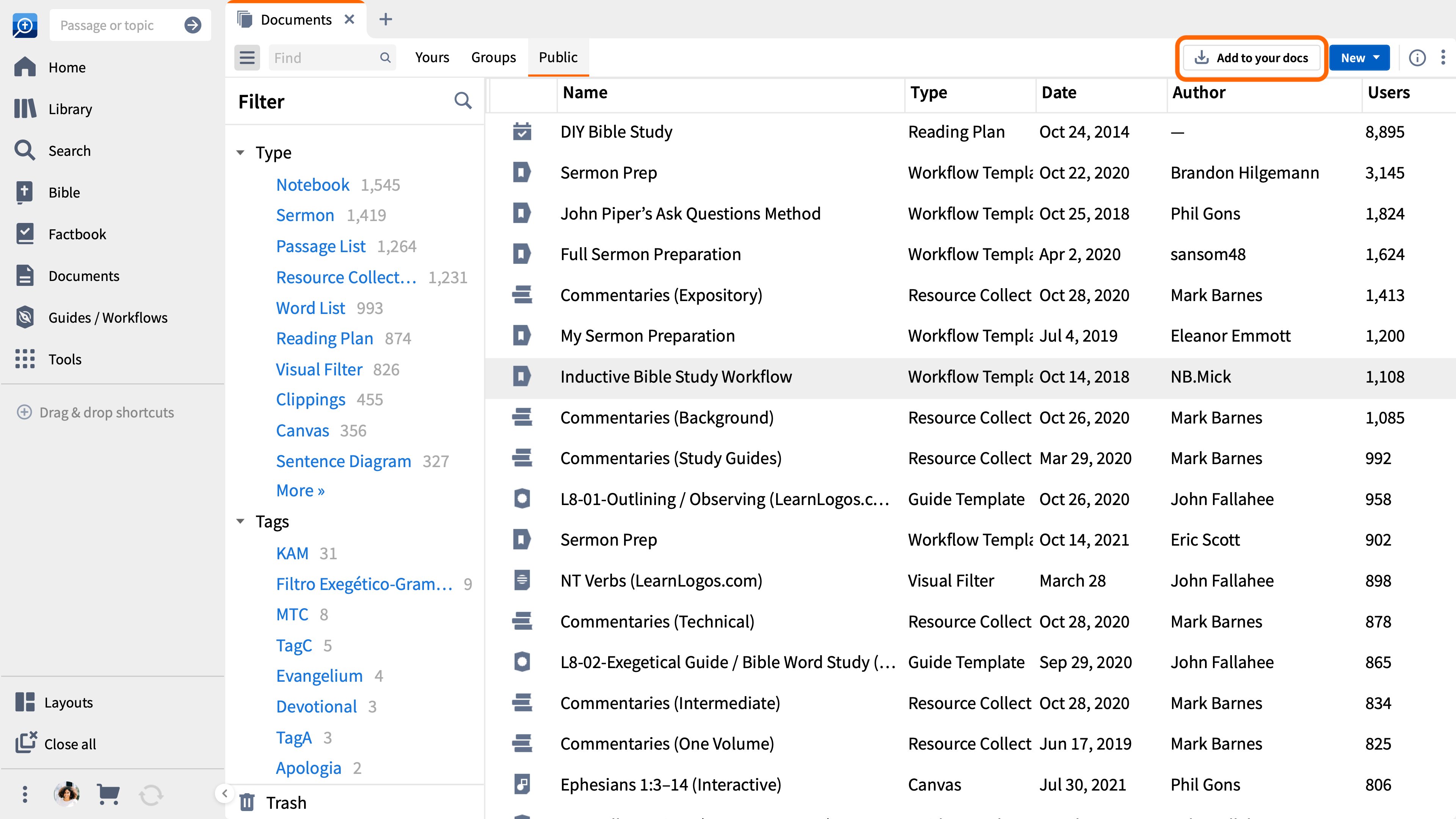Switch to the Yours tab
The width and height of the screenshot is (1456, 819).
point(432,57)
